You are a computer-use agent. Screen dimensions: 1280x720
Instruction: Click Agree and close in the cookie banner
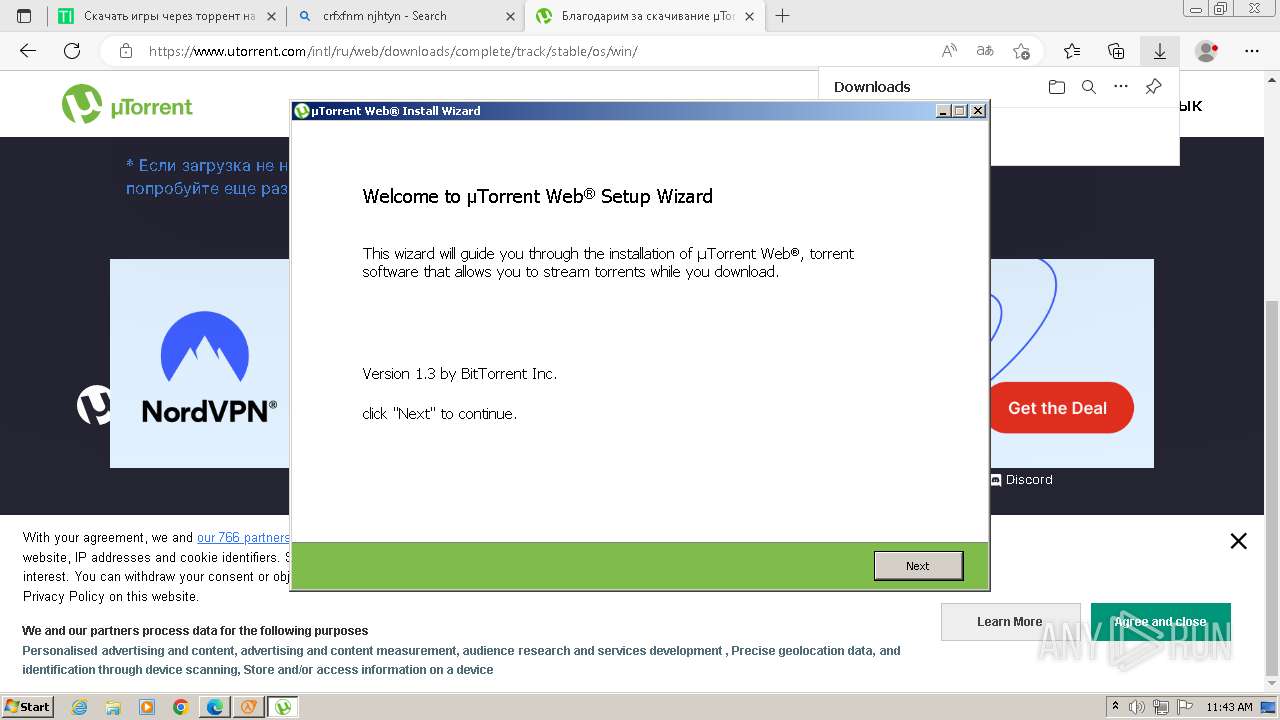(x=1160, y=622)
